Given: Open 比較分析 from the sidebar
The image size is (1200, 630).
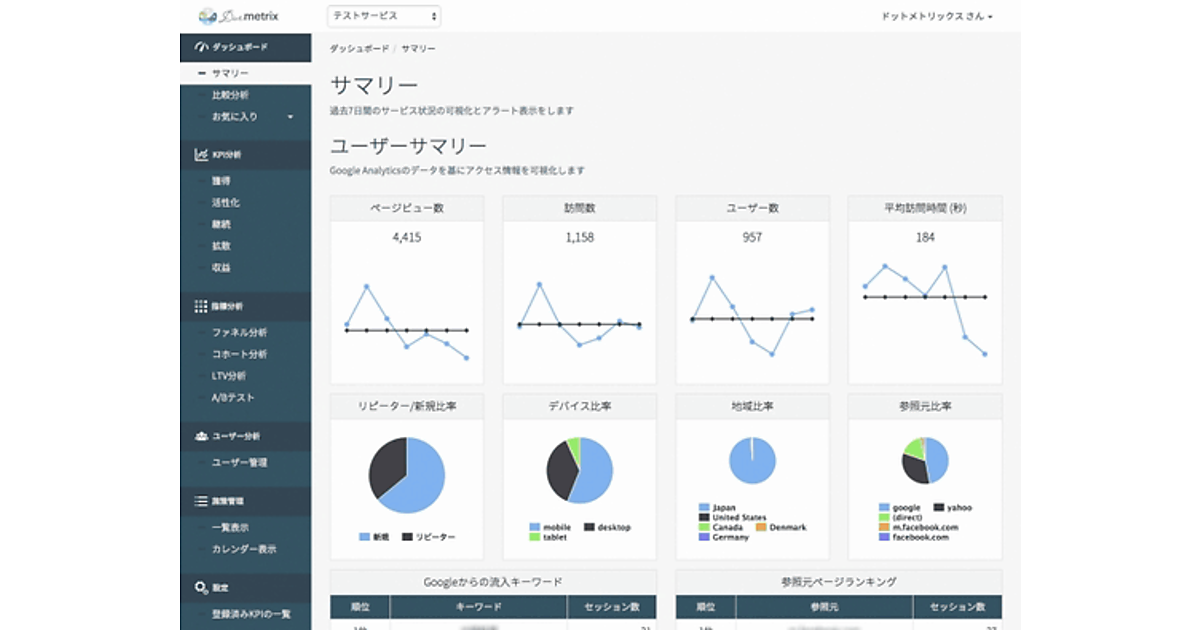Looking at the screenshot, I should tap(230, 95).
